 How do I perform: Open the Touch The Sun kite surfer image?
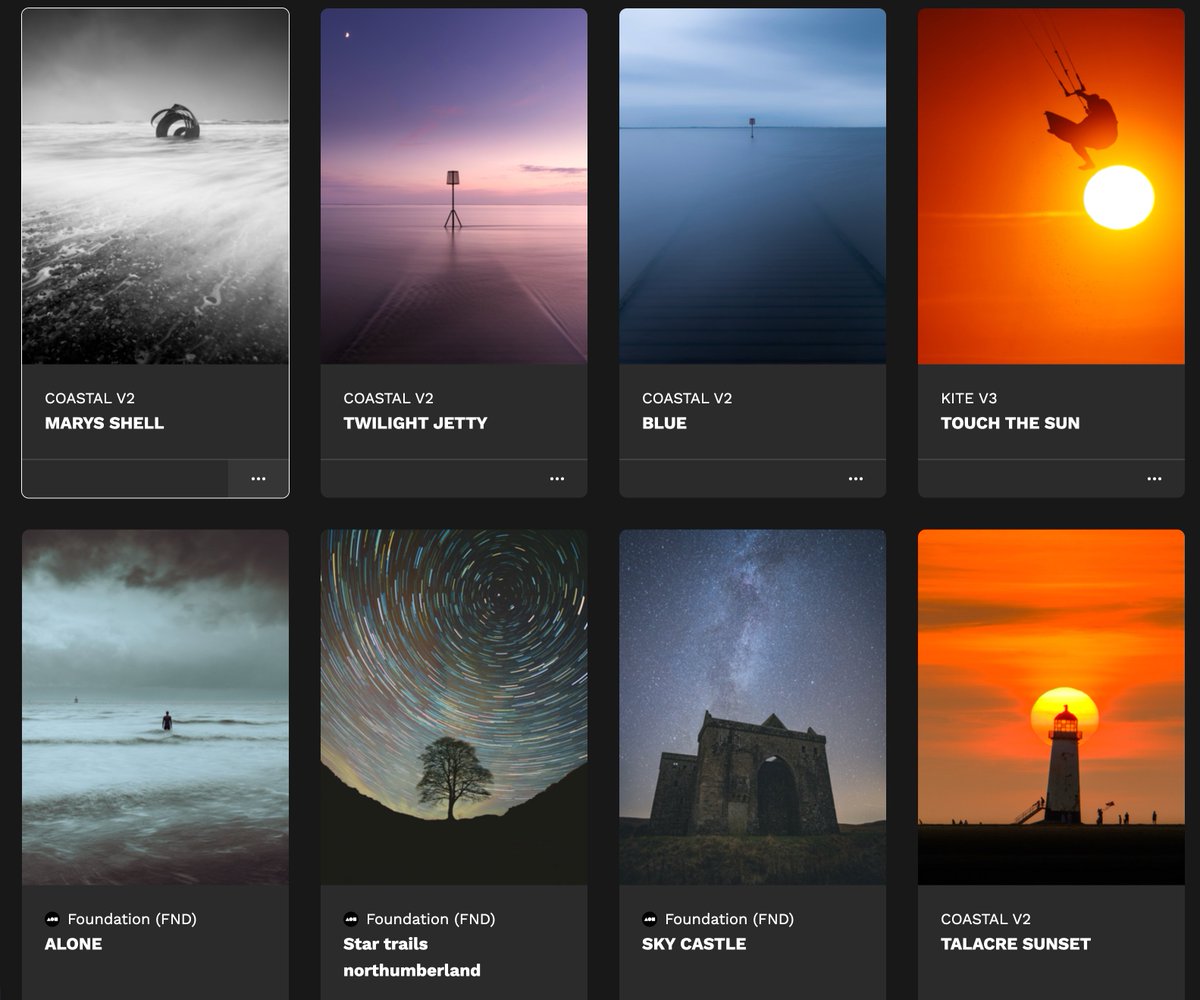[x=1051, y=186]
